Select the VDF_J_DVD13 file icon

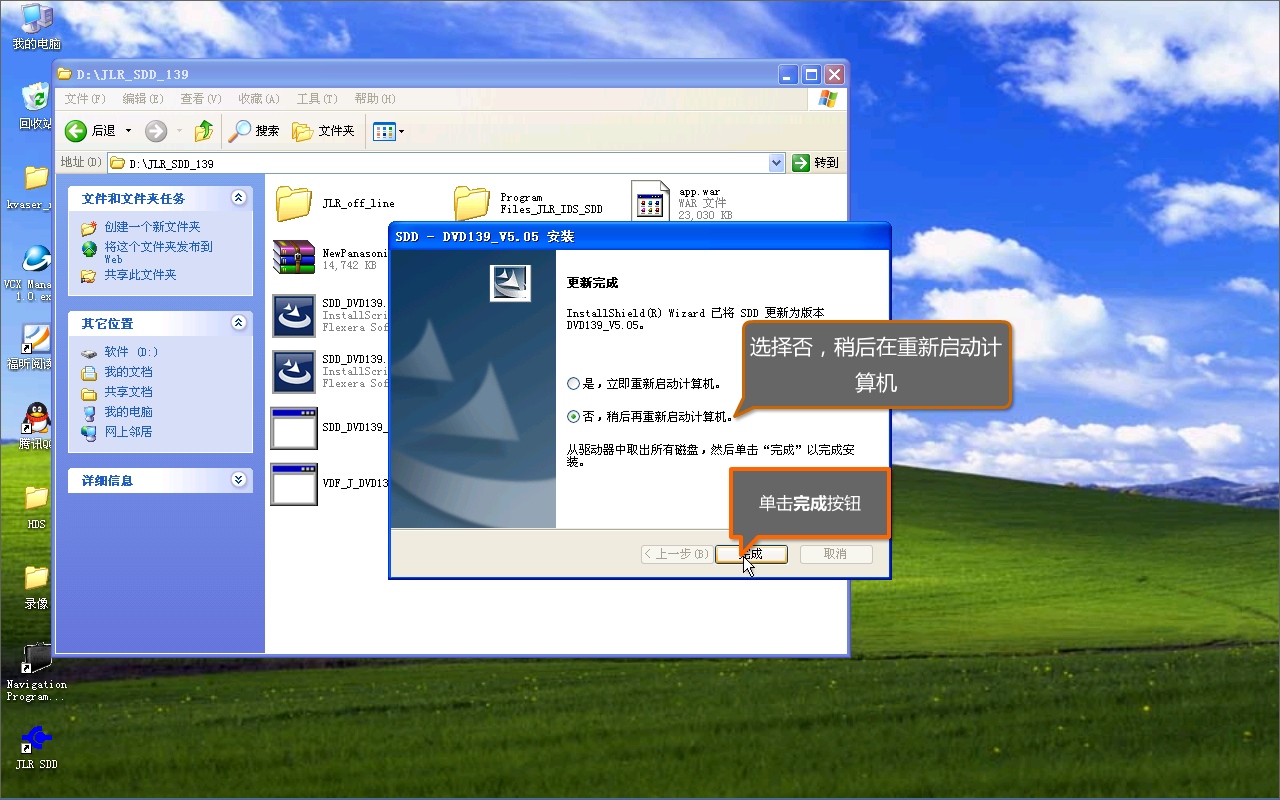pos(294,484)
